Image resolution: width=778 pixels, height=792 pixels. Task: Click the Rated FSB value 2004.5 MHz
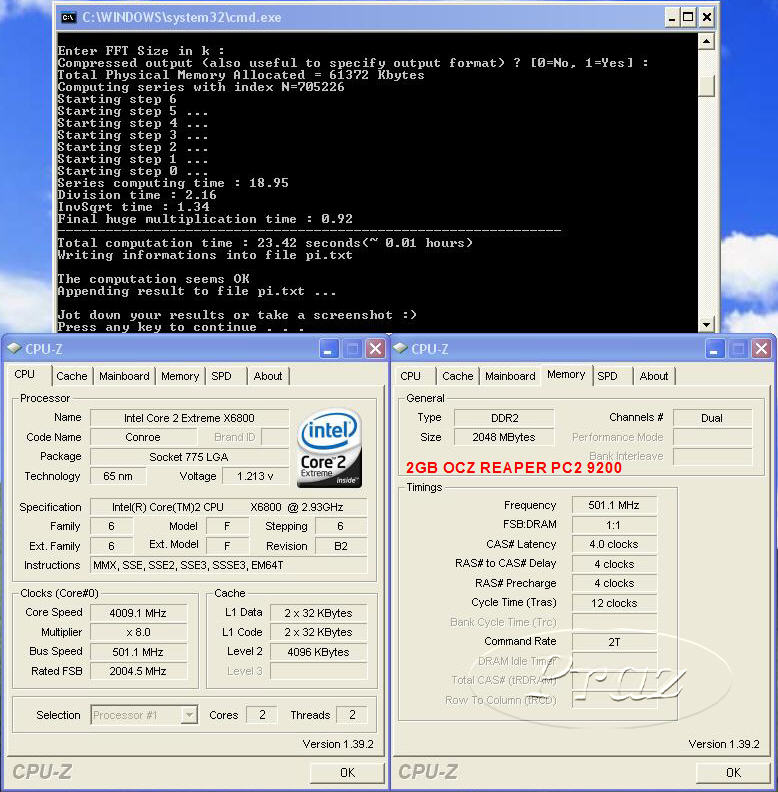click(x=138, y=671)
